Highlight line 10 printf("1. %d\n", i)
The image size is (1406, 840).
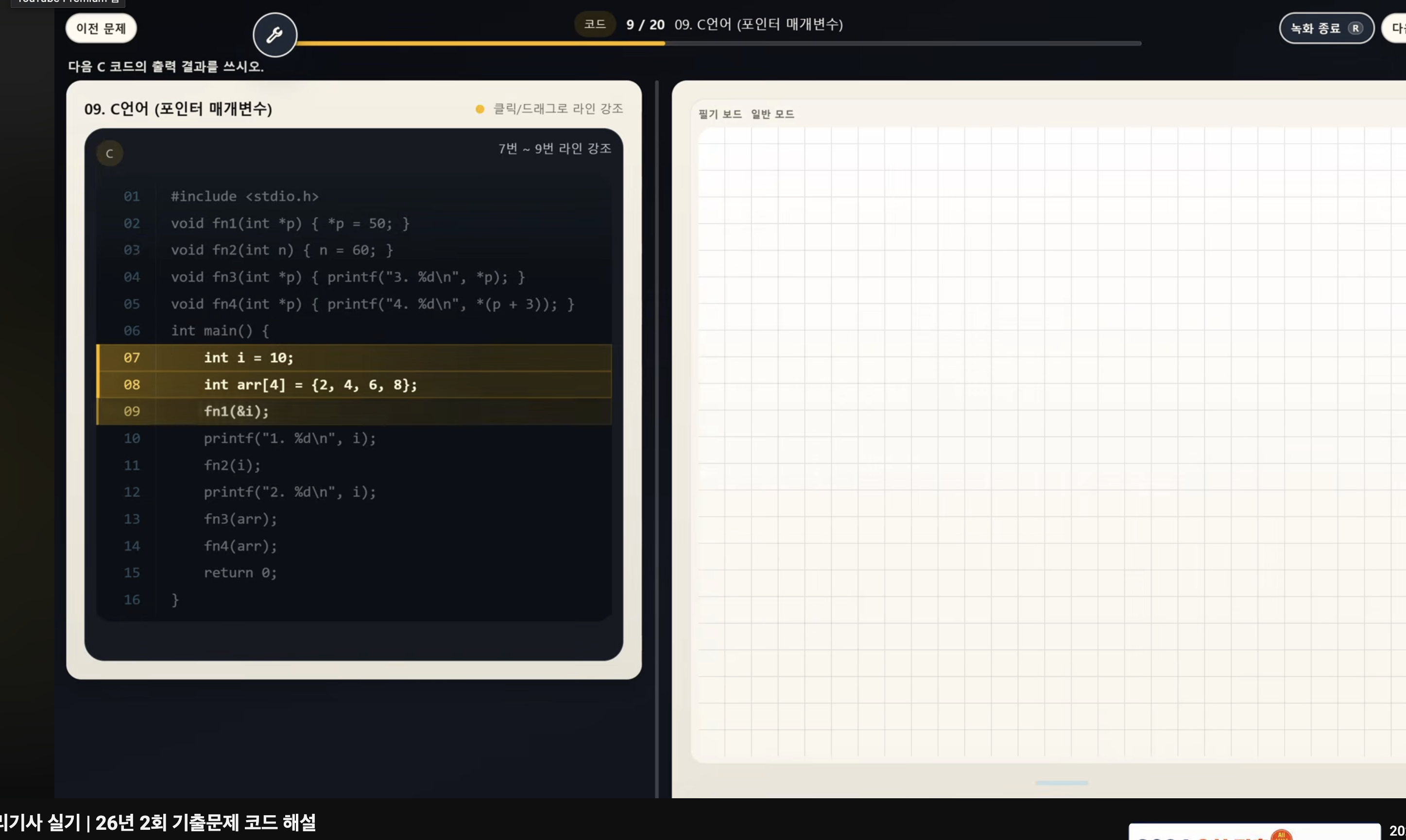(354, 438)
